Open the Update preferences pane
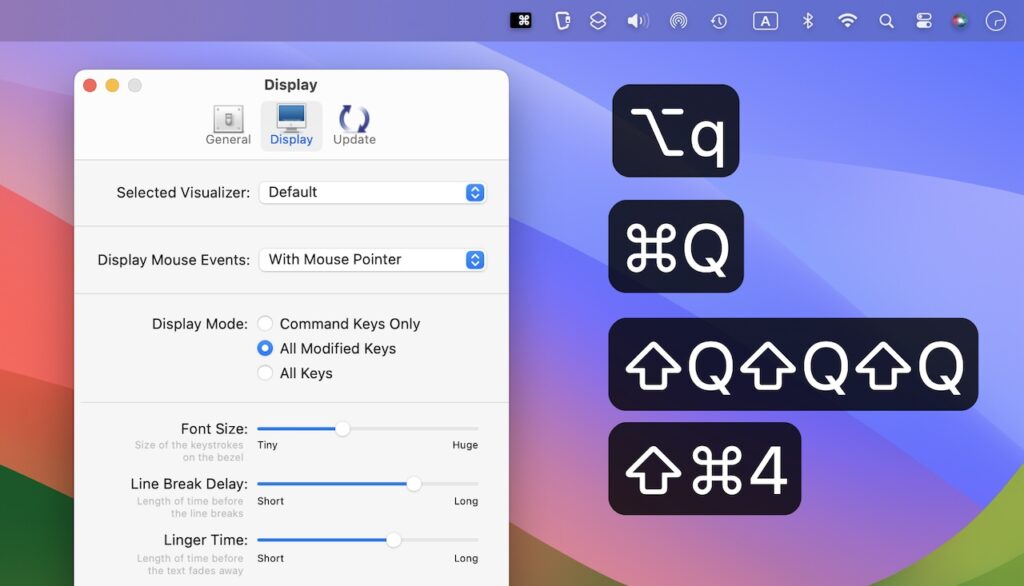 (353, 124)
